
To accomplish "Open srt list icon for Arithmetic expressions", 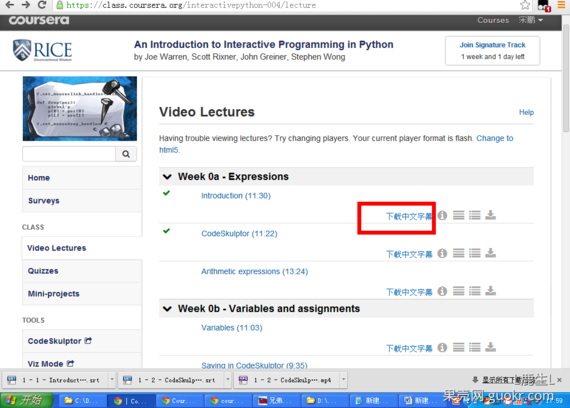I will pos(475,291).
